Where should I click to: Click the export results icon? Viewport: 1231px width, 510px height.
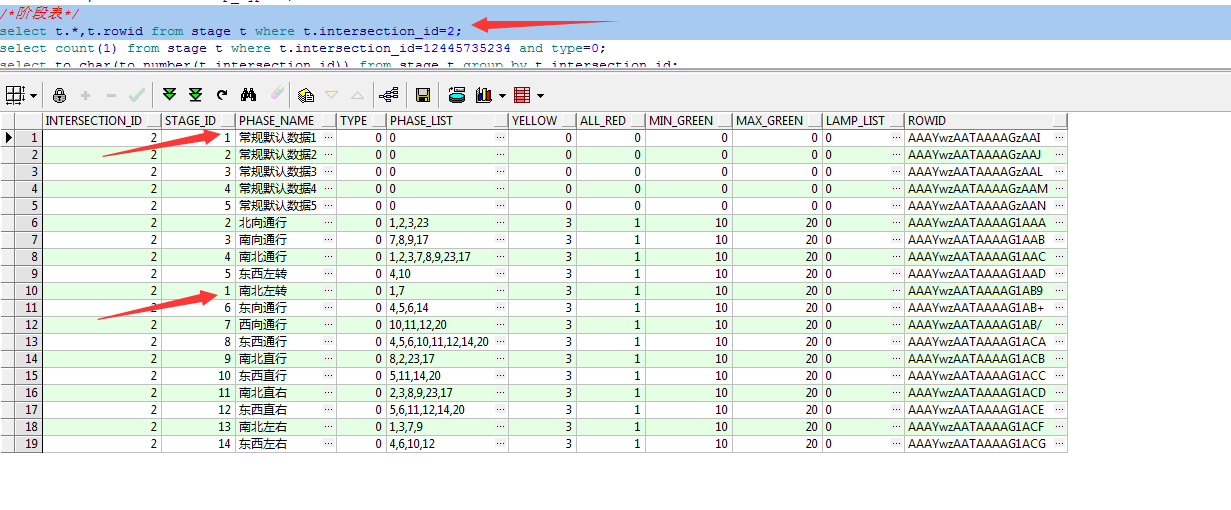307,95
